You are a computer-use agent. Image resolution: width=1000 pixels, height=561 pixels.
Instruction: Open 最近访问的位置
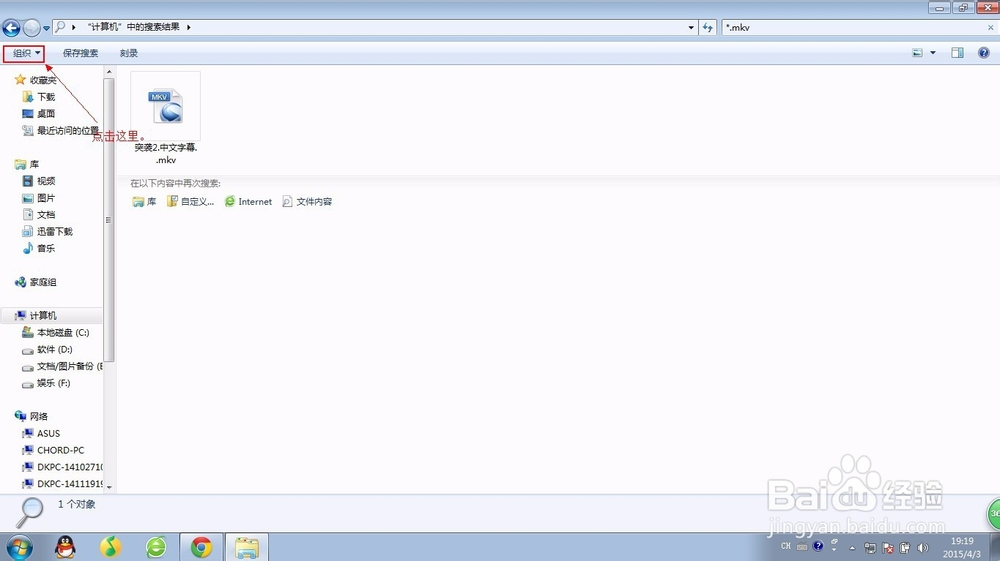point(61,131)
